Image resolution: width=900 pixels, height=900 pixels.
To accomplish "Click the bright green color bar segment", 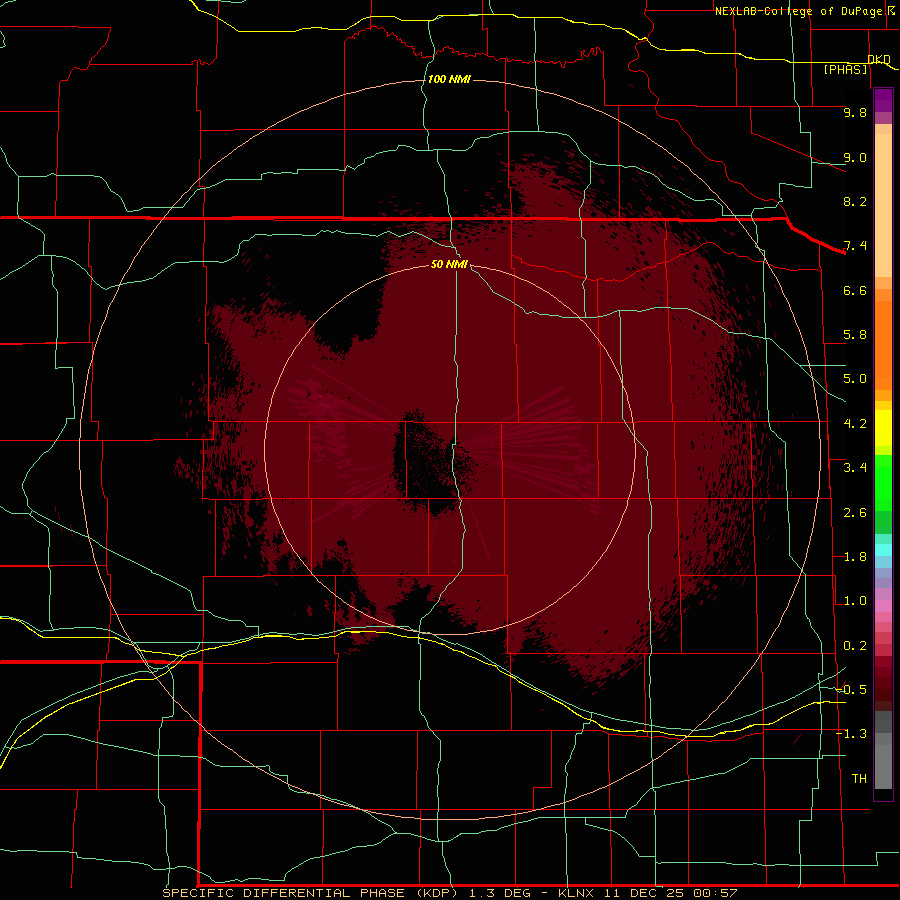I will coord(883,483).
